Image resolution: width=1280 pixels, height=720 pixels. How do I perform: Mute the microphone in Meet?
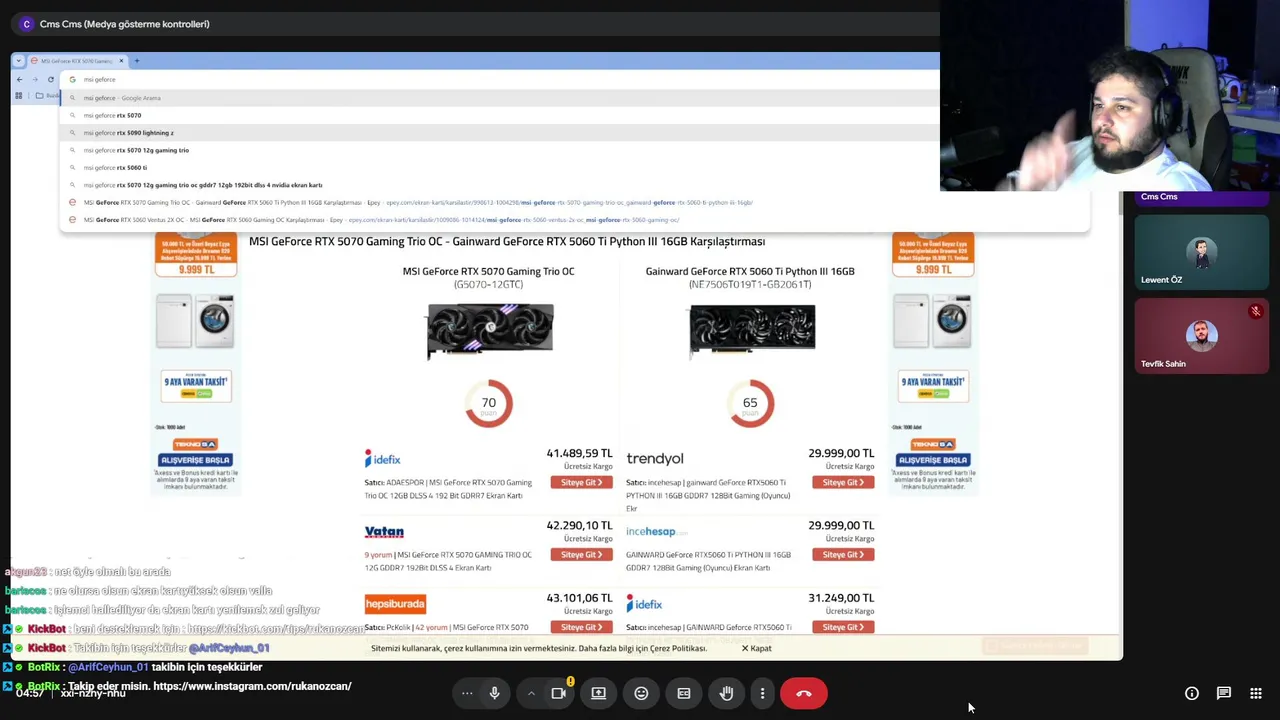click(494, 693)
